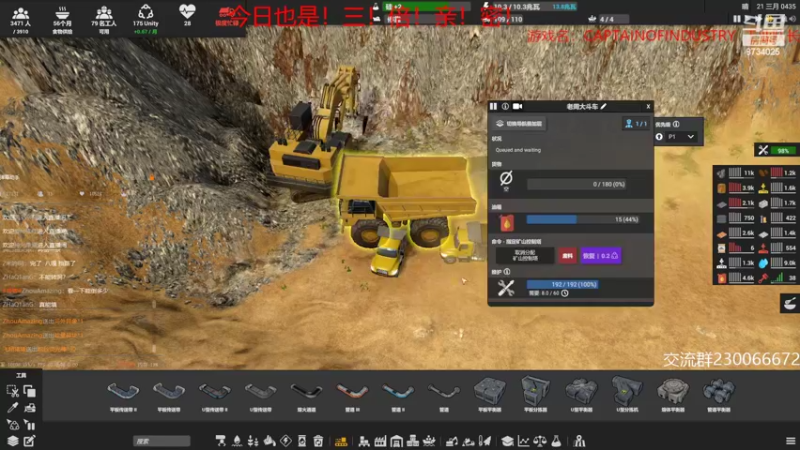The height and width of the screenshot is (450, 800).
Task: Click the red fuel canister icon
Action: click(507, 222)
